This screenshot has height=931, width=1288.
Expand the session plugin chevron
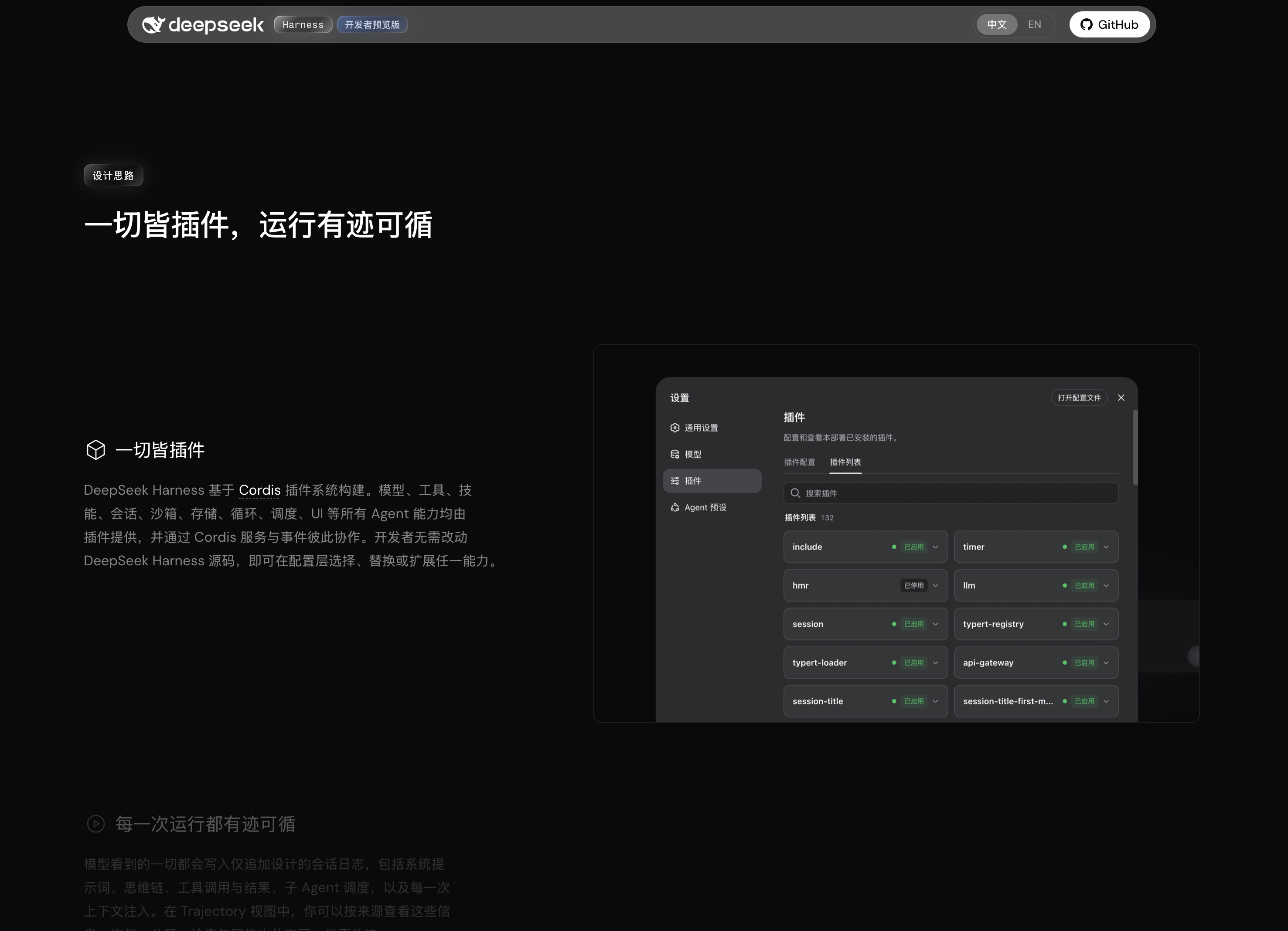pos(935,624)
